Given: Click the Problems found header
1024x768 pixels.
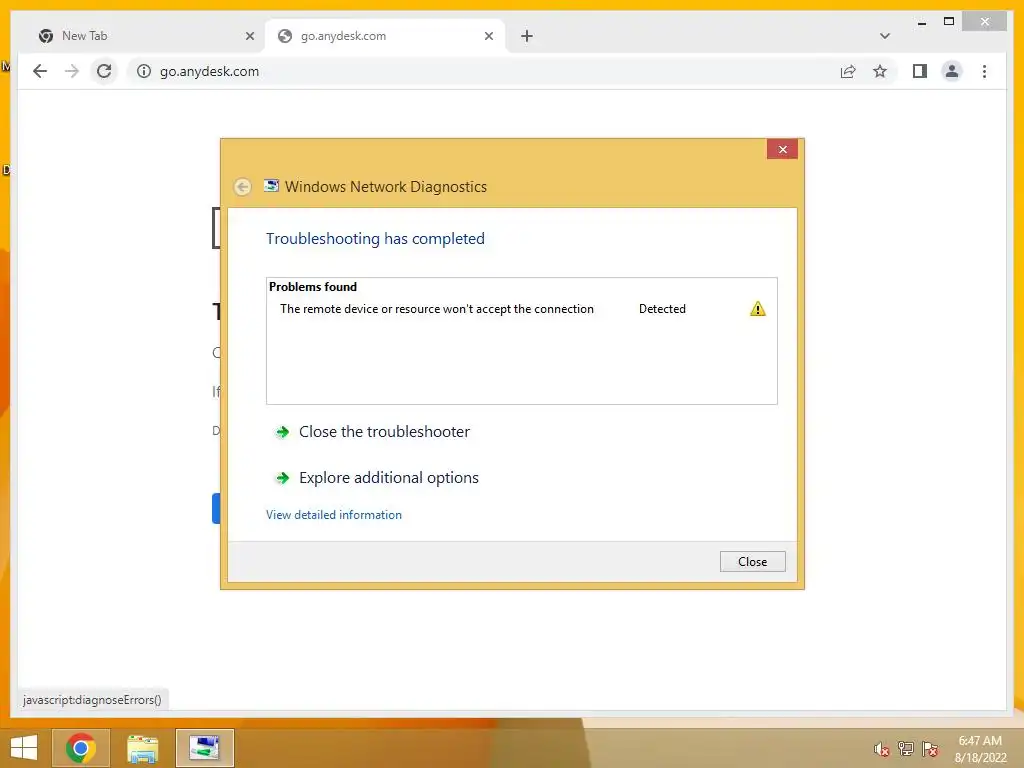Looking at the screenshot, I should point(313,287).
